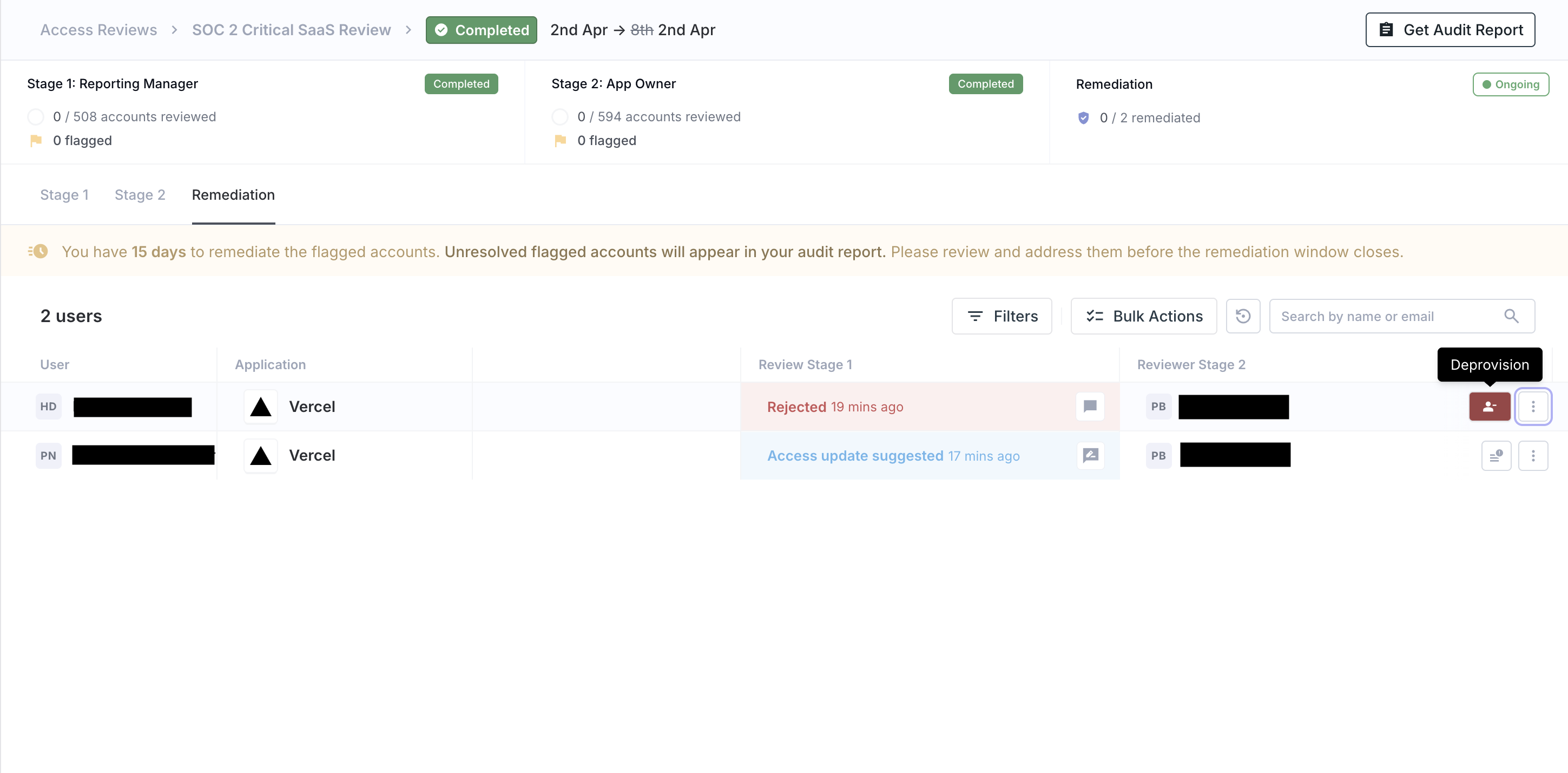Click the refresh history icon
Viewport: 1568px width, 773px height.
click(x=1242, y=316)
